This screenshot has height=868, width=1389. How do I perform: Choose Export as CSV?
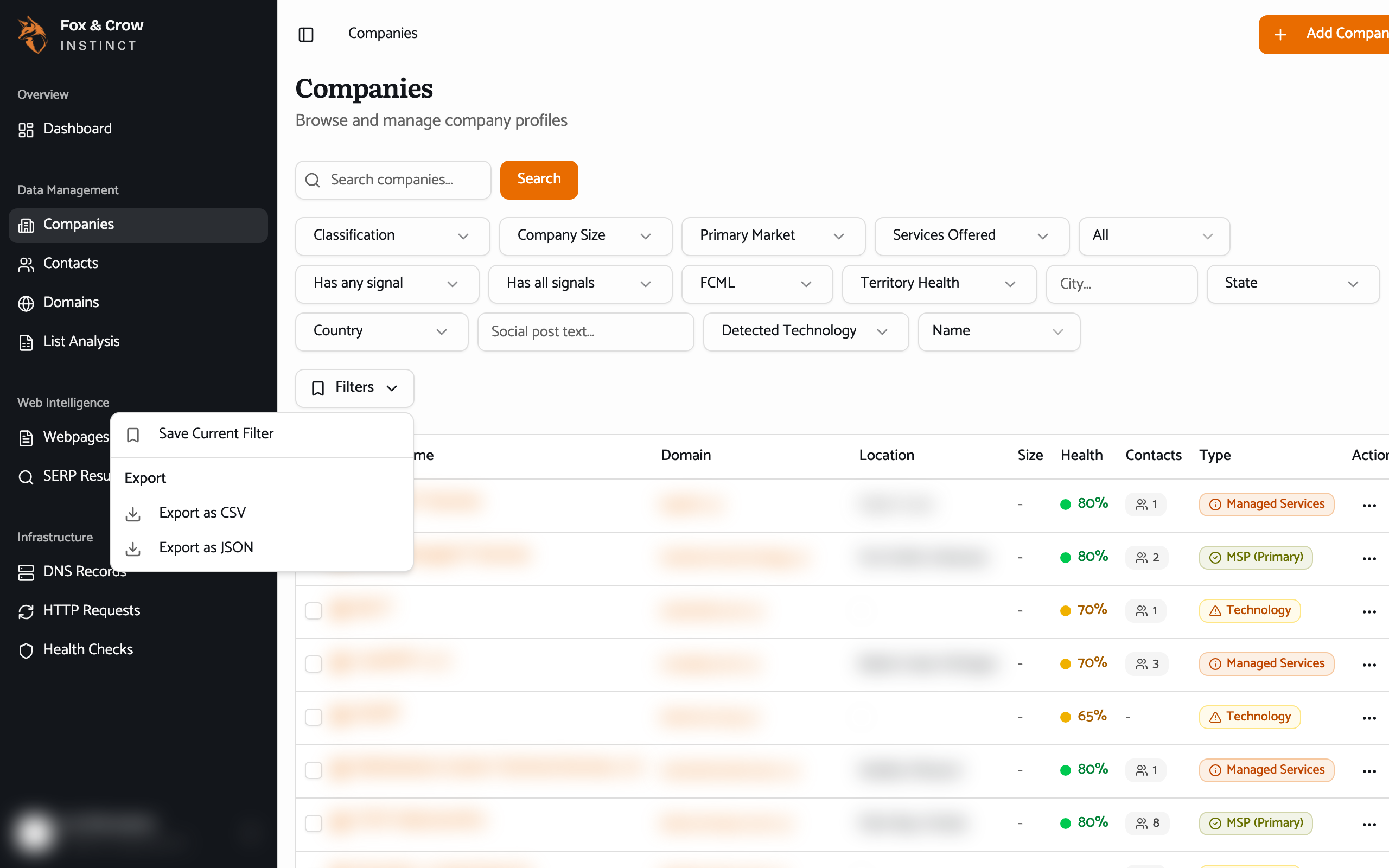pyautogui.click(x=262, y=513)
